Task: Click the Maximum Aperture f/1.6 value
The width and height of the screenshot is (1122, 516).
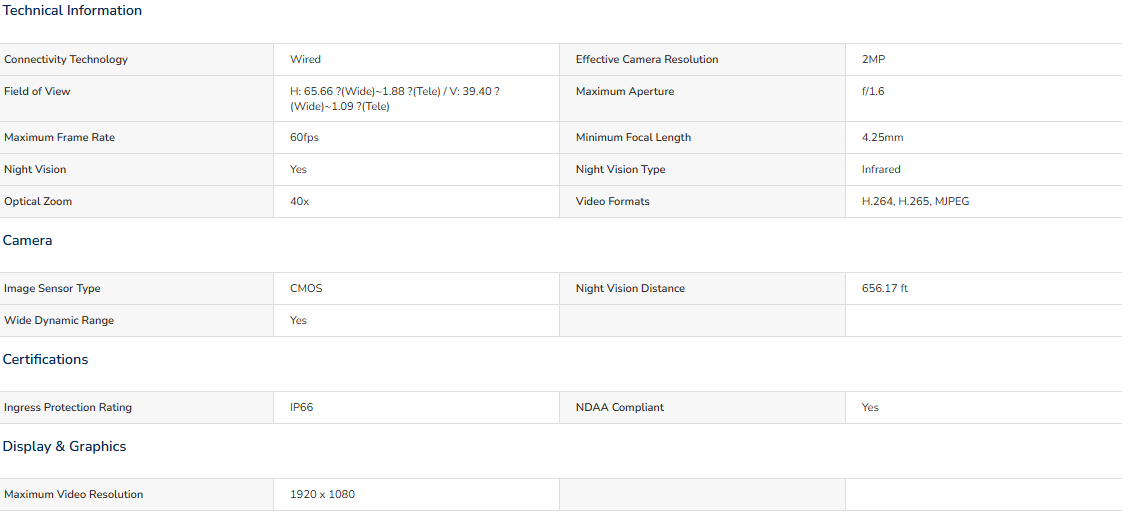Action: click(873, 92)
